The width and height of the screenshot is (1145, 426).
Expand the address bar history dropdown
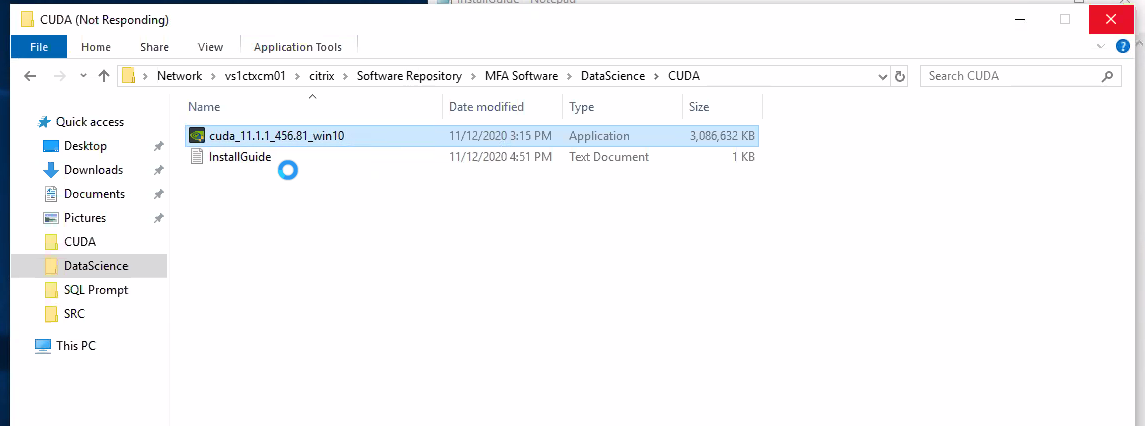pos(882,76)
